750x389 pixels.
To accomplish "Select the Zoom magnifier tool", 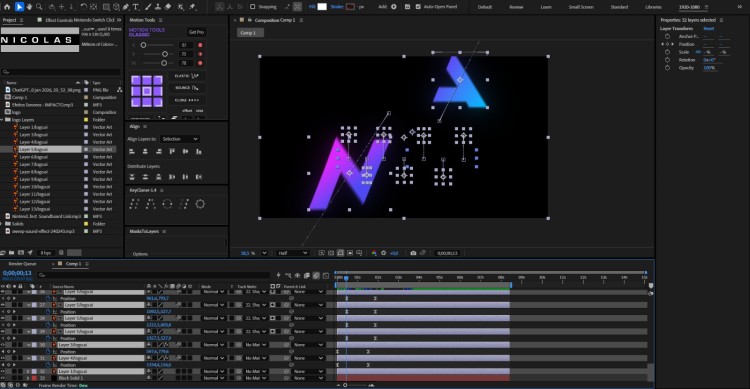I will coord(39,7).
